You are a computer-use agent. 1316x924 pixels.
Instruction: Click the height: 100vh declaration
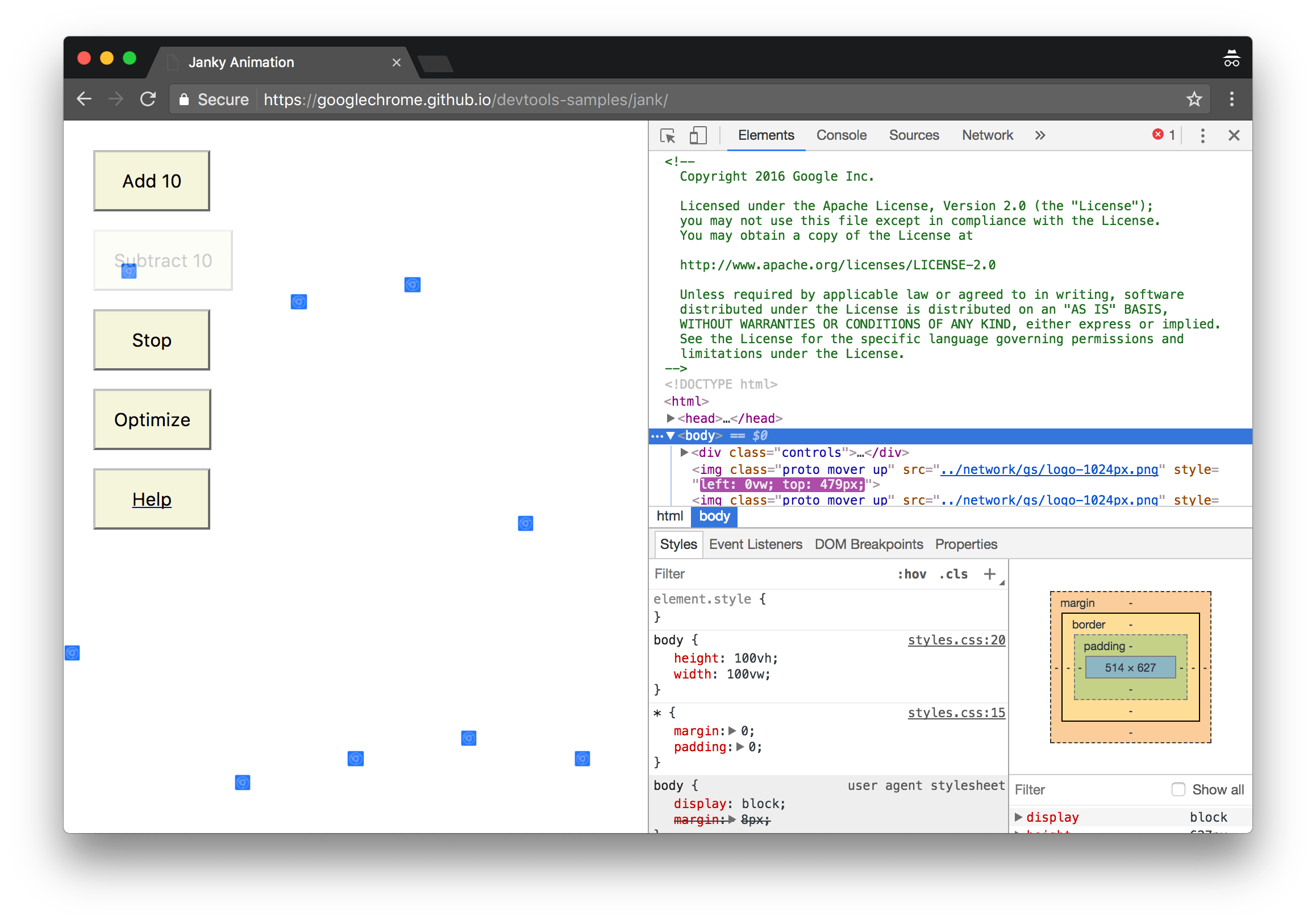click(726, 659)
